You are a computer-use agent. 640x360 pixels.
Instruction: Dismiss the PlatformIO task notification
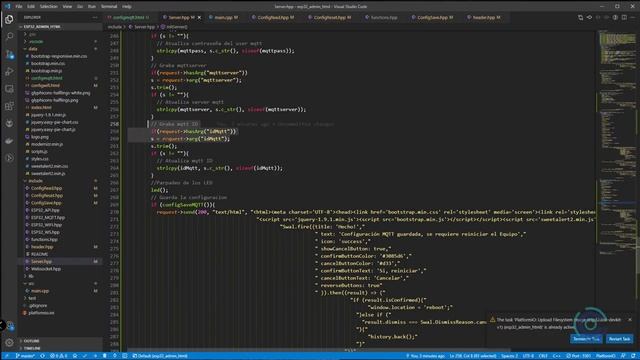[x=630, y=320]
